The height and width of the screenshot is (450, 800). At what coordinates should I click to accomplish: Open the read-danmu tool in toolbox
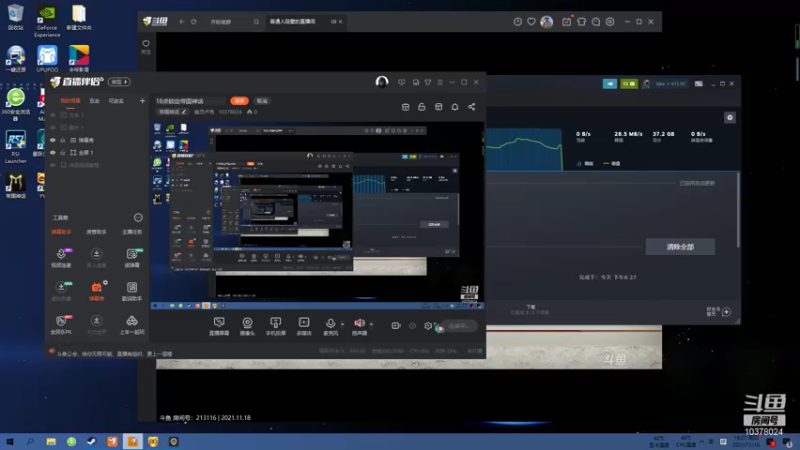tap(132, 258)
